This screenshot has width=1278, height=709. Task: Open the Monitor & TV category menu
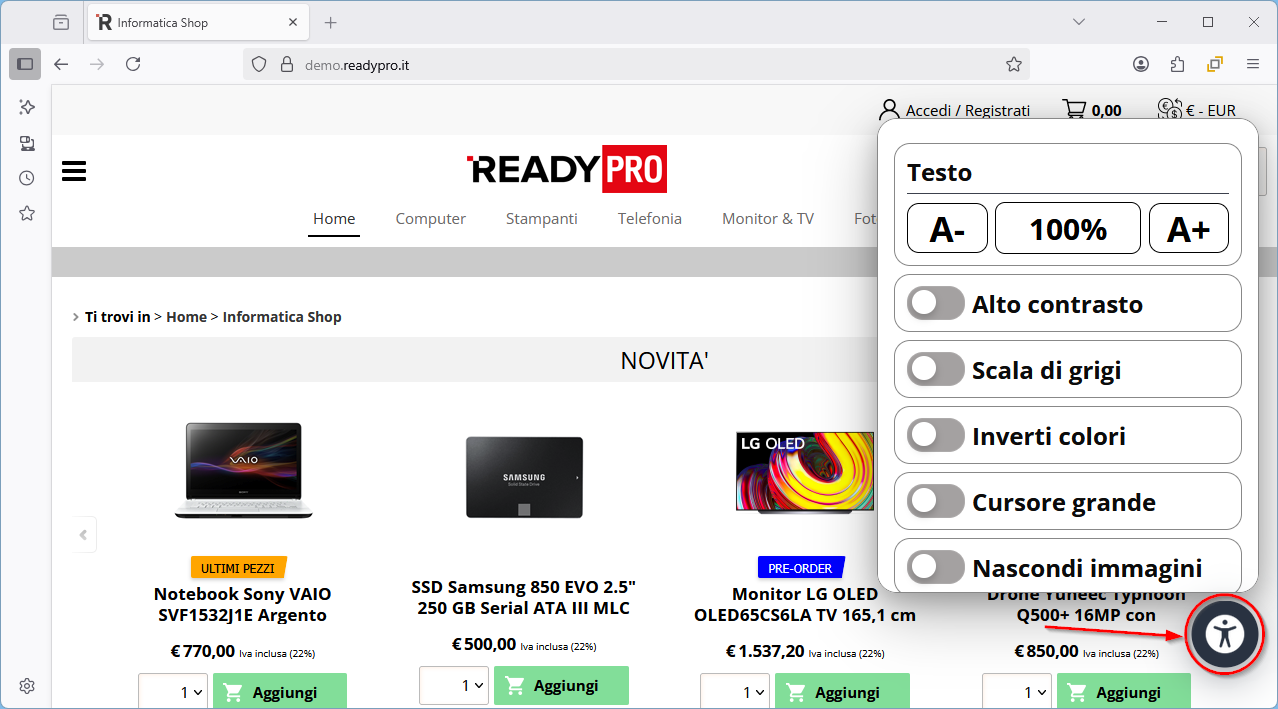768,219
